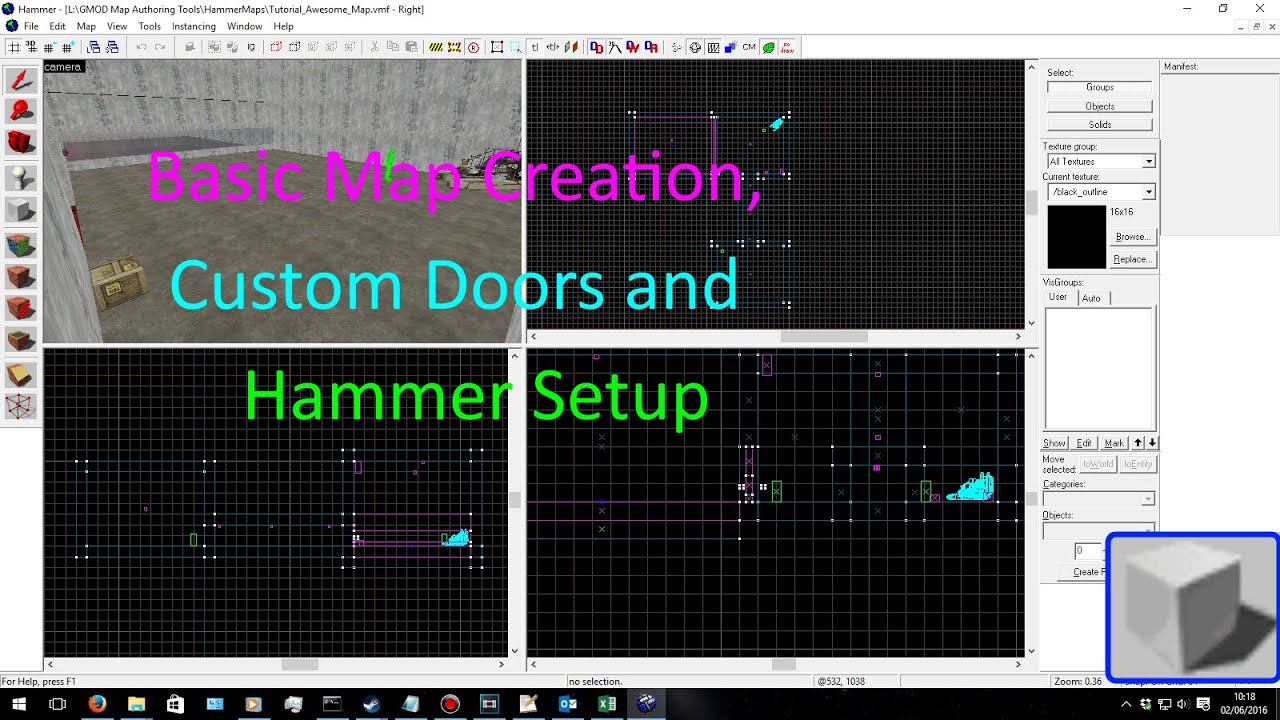Toggle the 2D grid display
The width and height of the screenshot is (1280, 720).
tap(14, 47)
